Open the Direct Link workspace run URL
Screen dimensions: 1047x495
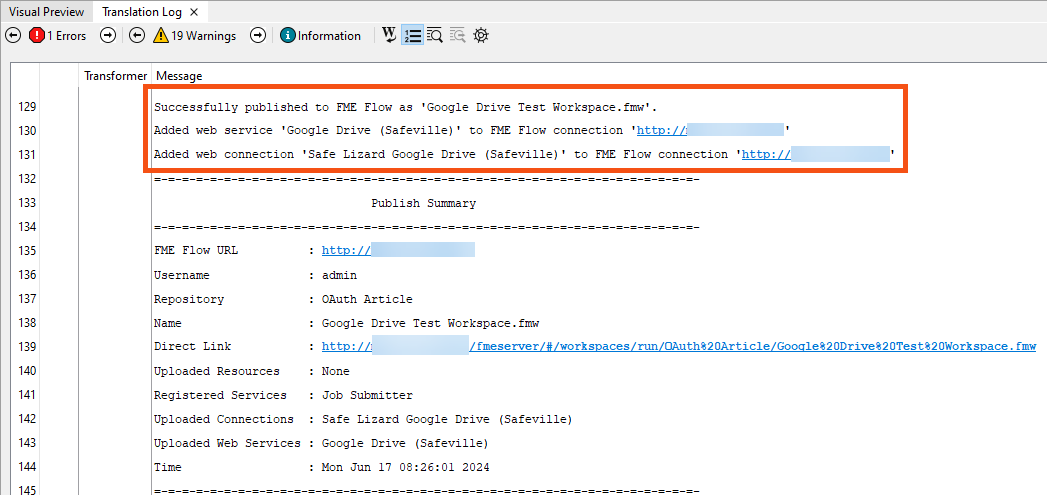pyautogui.click(x=679, y=347)
